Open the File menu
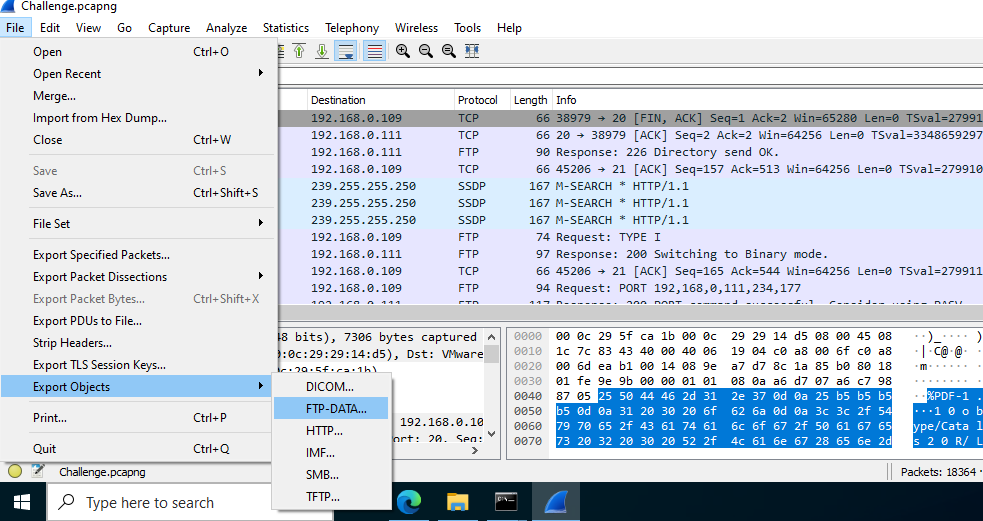The image size is (983, 521). pyautogui.click(x=15, y=28)
